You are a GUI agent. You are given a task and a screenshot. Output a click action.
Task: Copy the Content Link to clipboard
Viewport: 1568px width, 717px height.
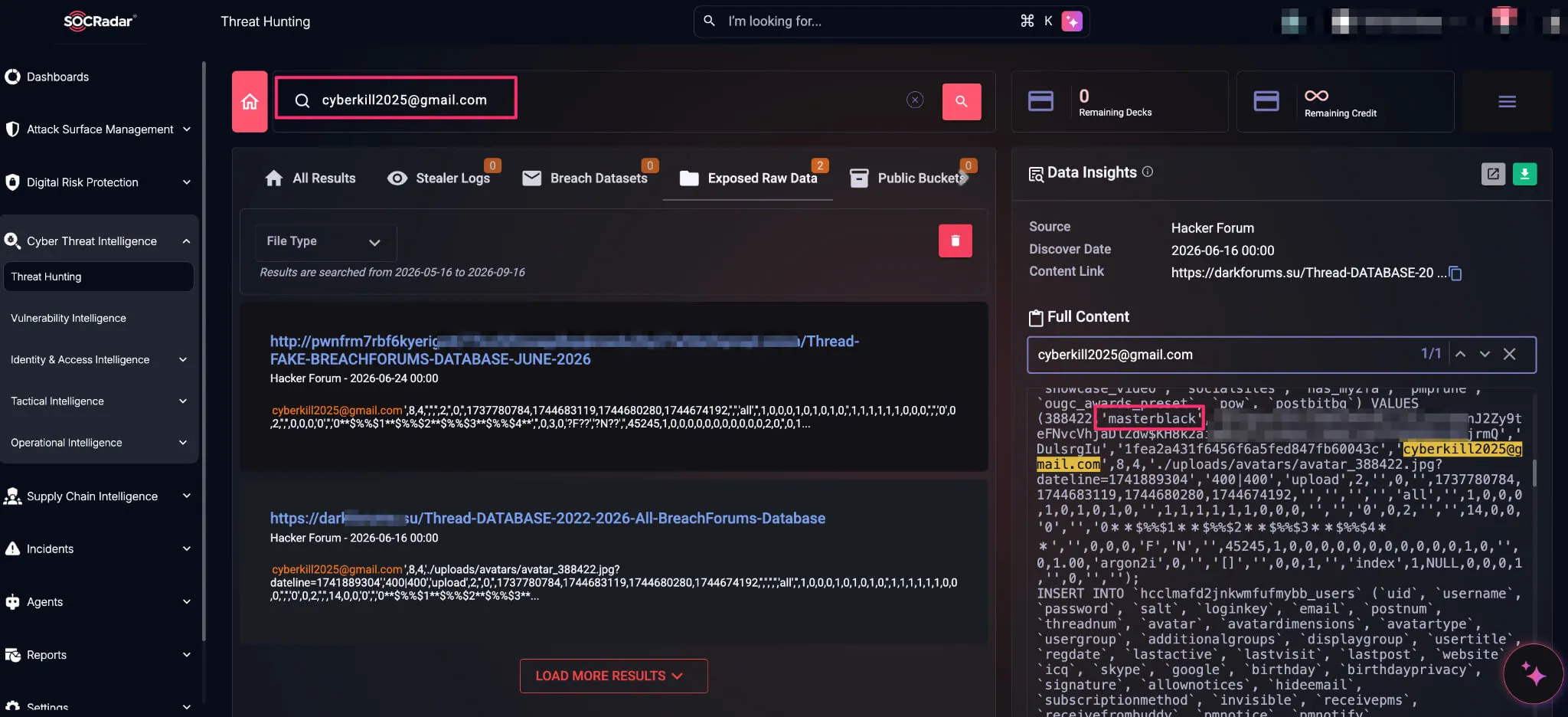(1455, 273)
